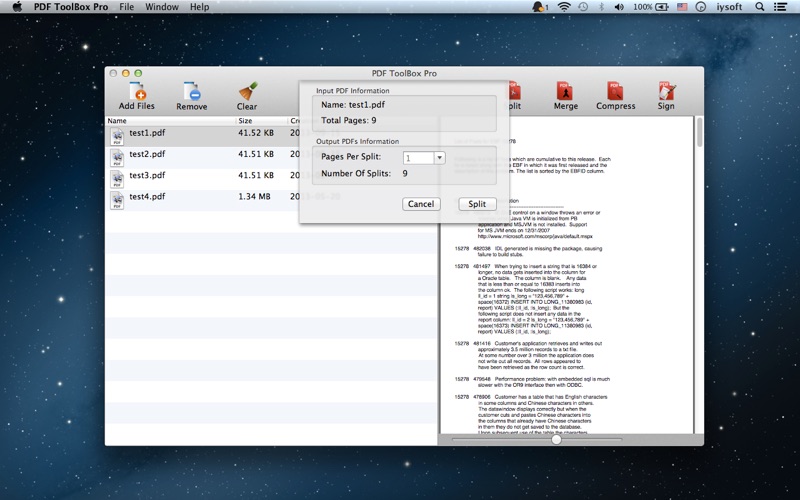Select the test3.pdf file icon

tap(117, 179)
